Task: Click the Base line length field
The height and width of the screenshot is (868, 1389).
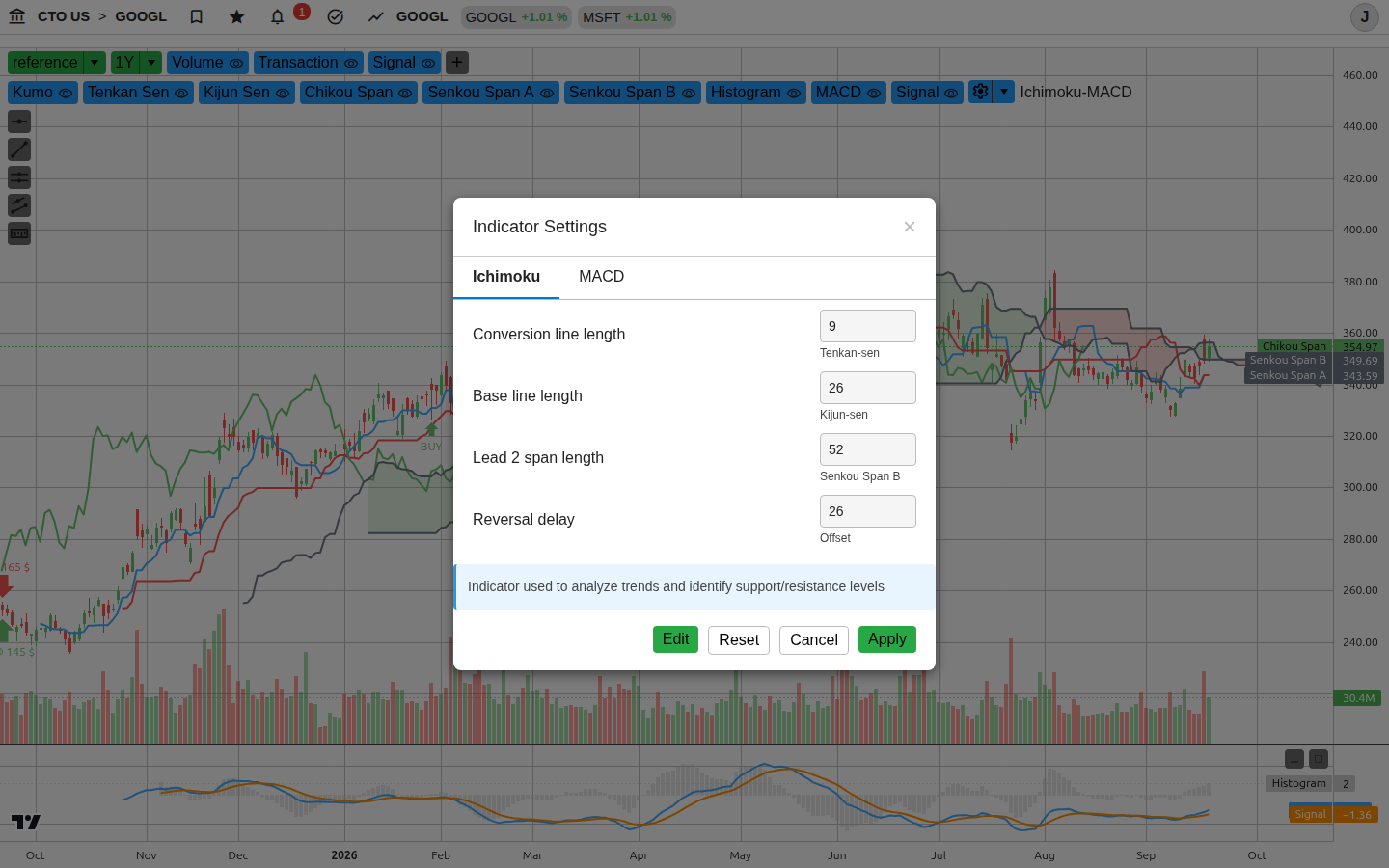Action: point(868,388)
